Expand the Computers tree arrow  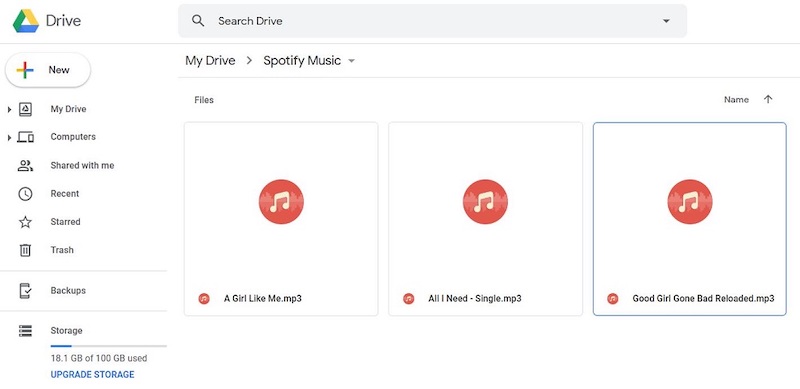pyautogui.click(x=9, y=137)
